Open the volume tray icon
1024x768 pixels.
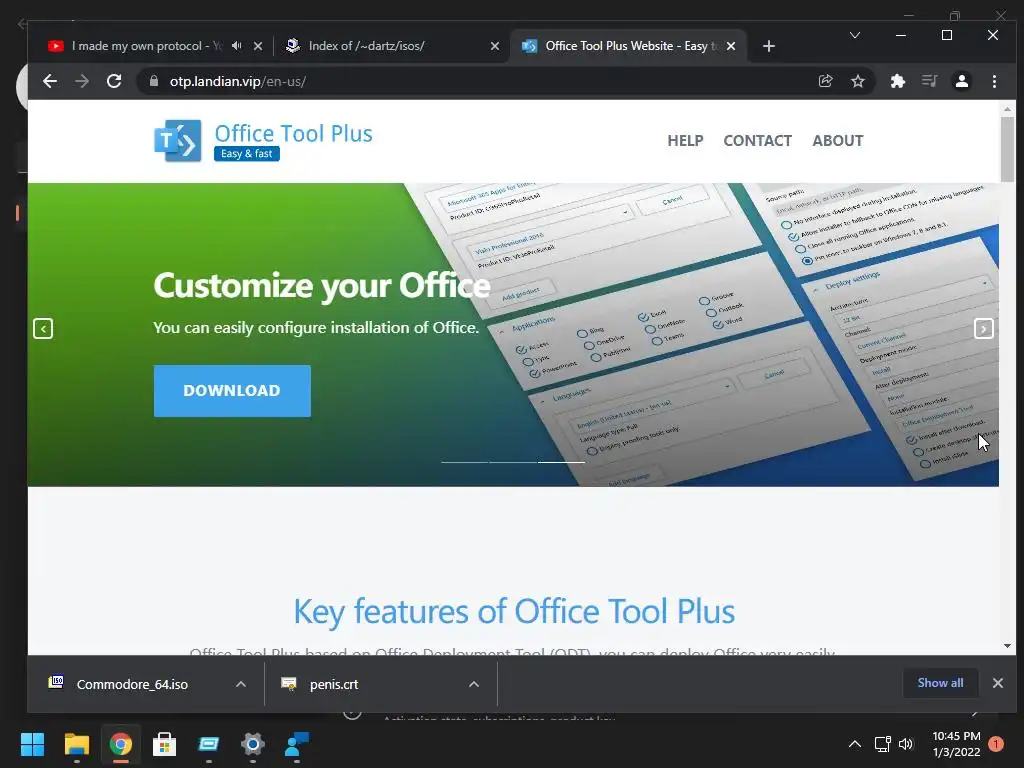[906, 744]
